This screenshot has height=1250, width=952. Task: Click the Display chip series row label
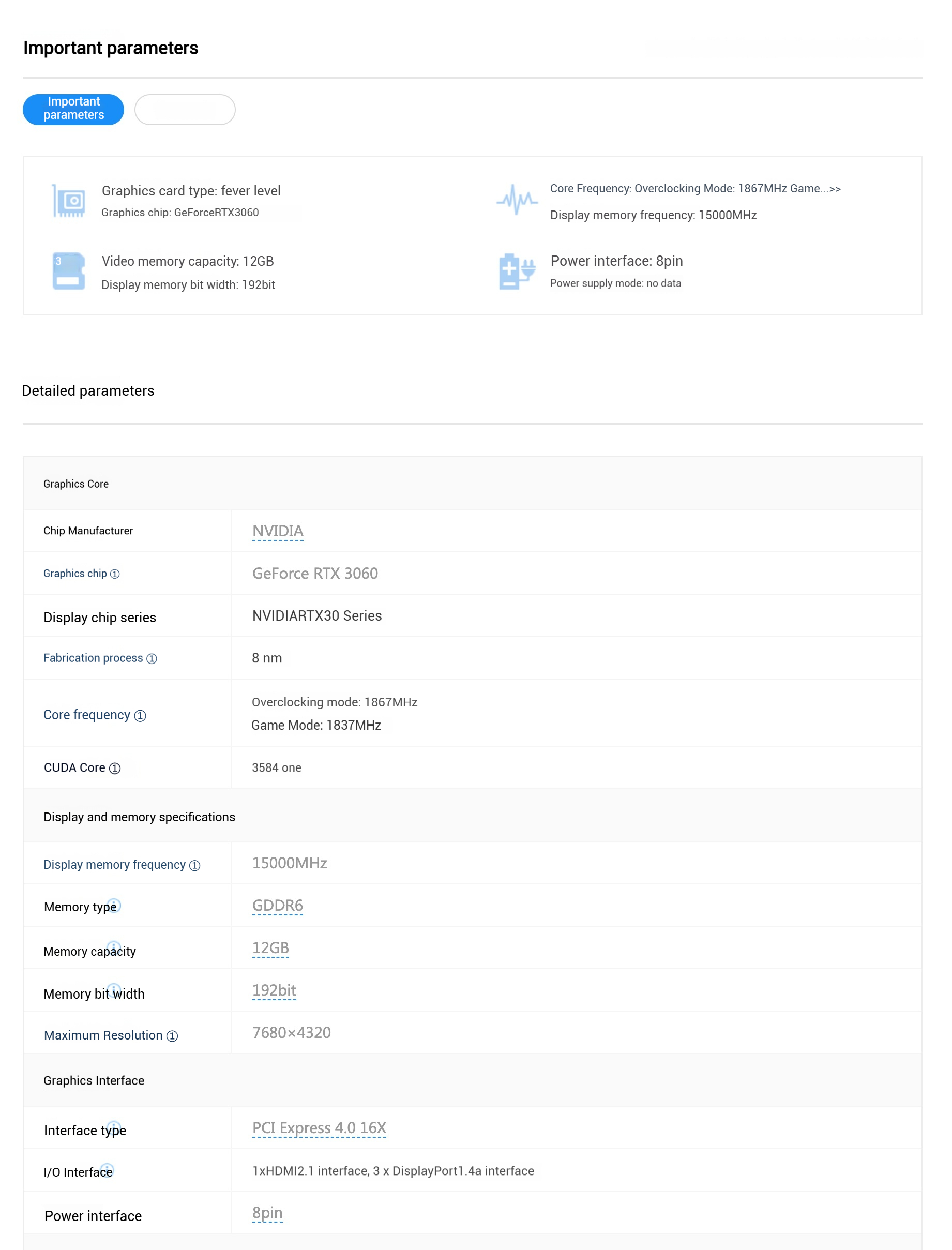coord(100,618)
